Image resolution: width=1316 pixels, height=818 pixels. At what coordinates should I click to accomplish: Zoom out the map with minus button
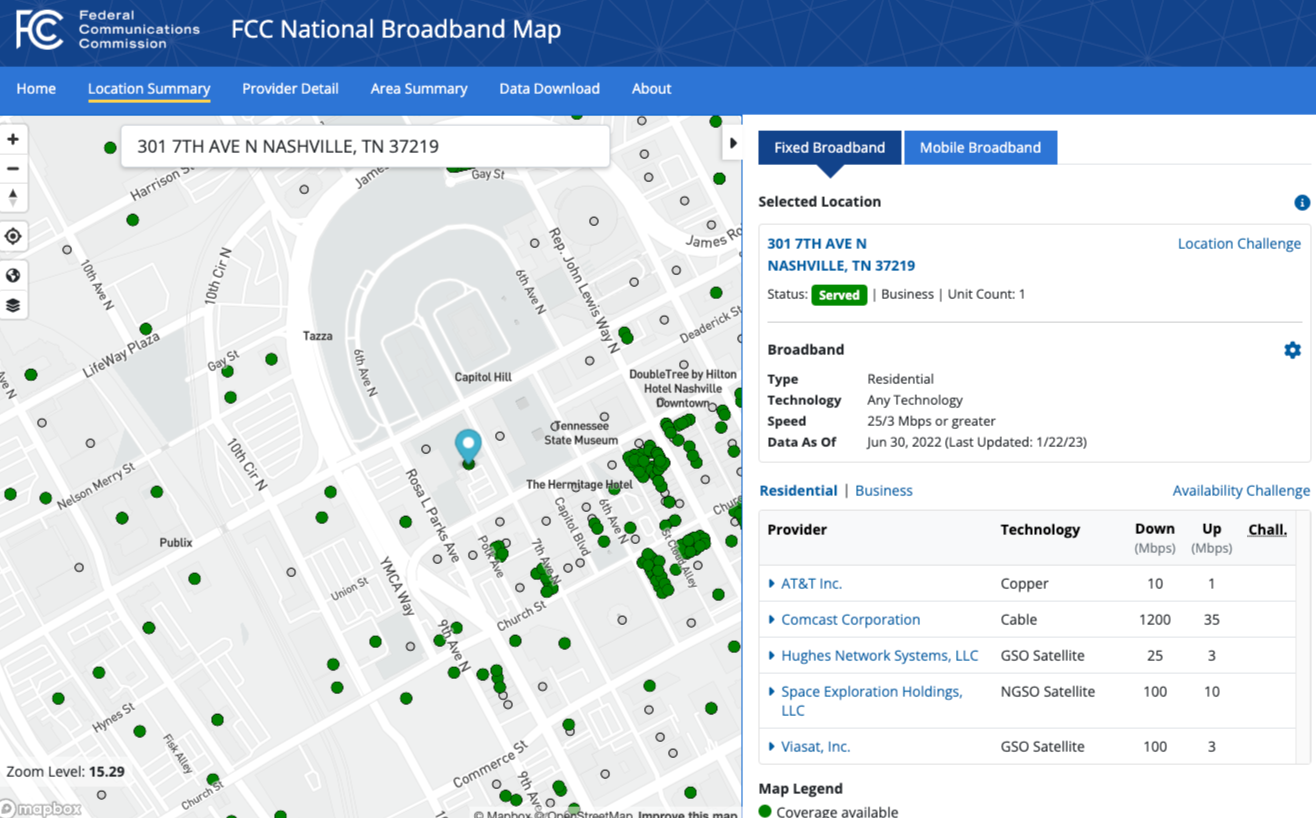(13, 169)
